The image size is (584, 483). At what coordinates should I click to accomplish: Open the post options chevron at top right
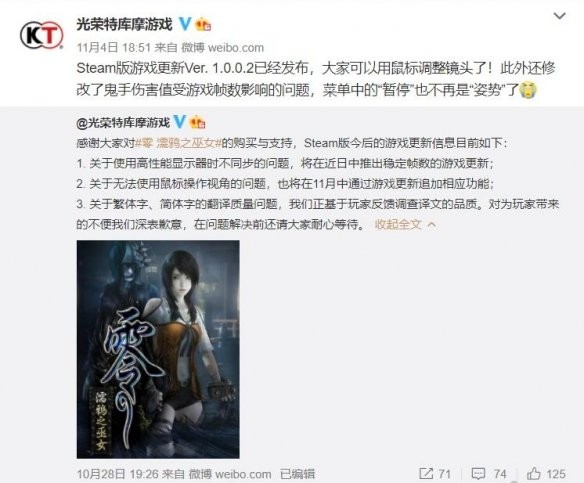(x=559, y=16)
